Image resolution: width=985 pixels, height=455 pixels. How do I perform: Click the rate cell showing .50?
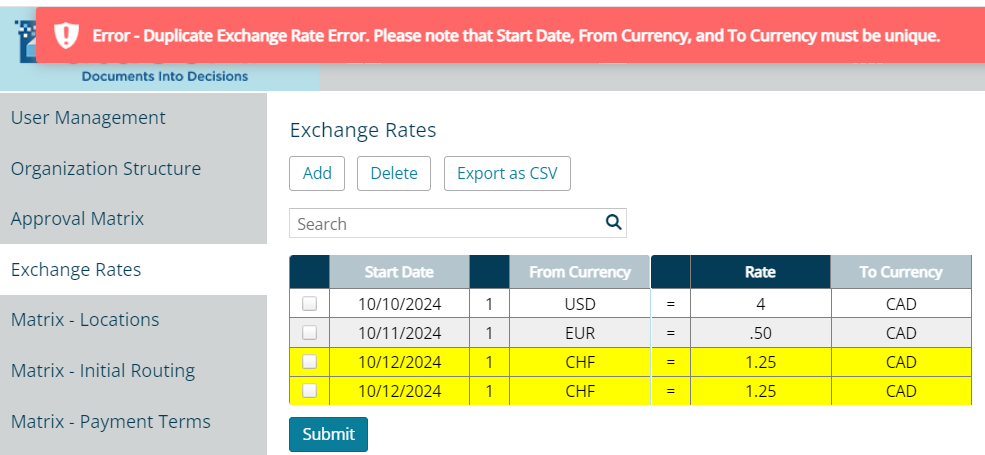[x=760, y=332]
